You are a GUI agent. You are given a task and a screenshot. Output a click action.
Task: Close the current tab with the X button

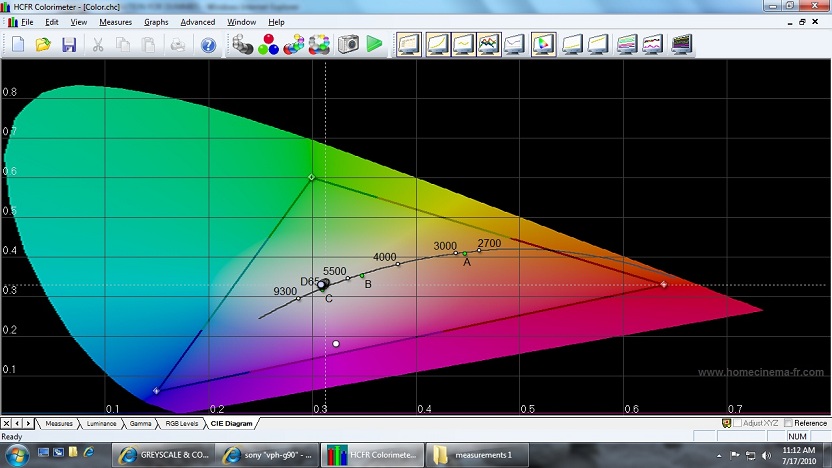(x=6, y=423)
